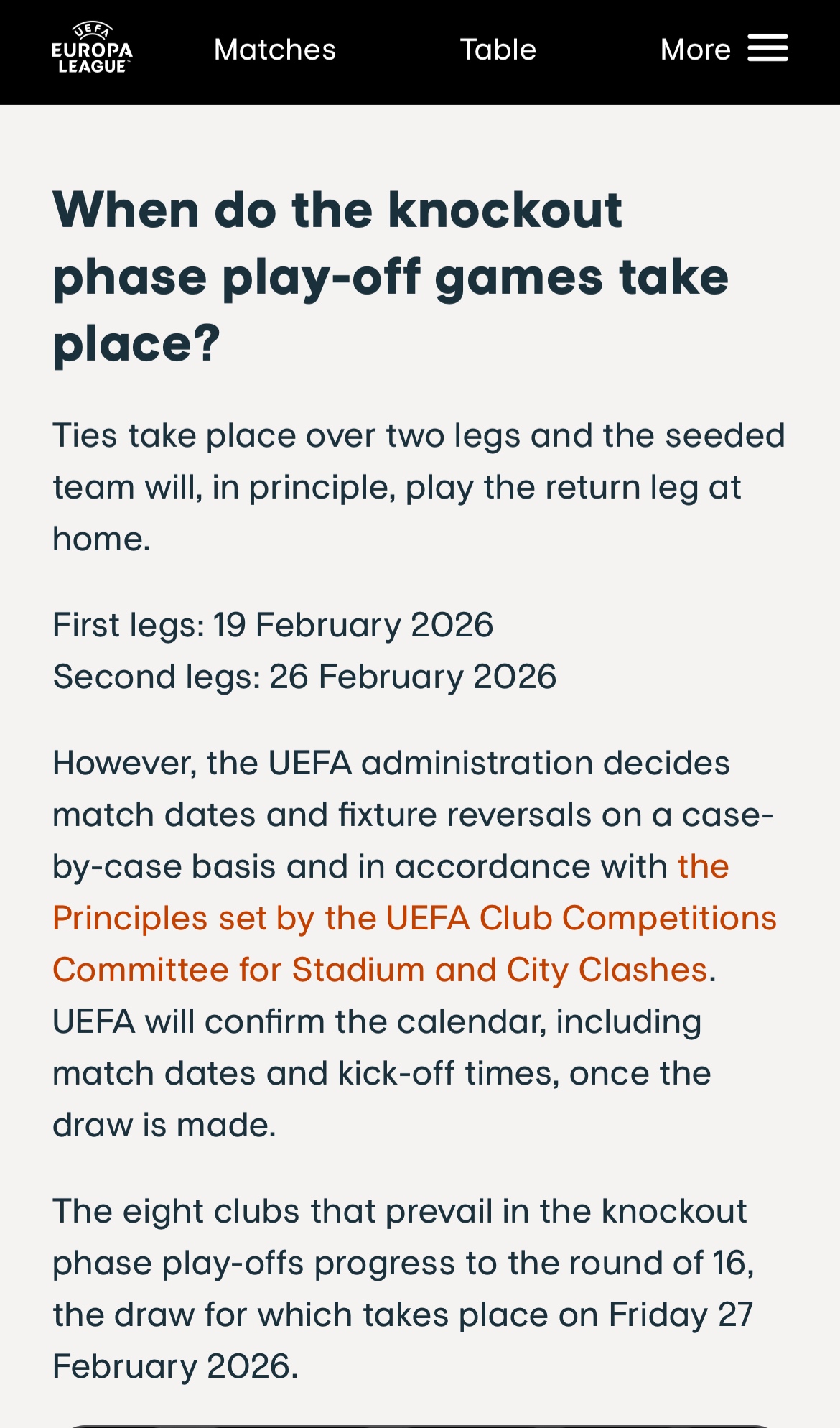Click 'draw is made.' text
840x1428 pixels.
tap(164, 1126)
